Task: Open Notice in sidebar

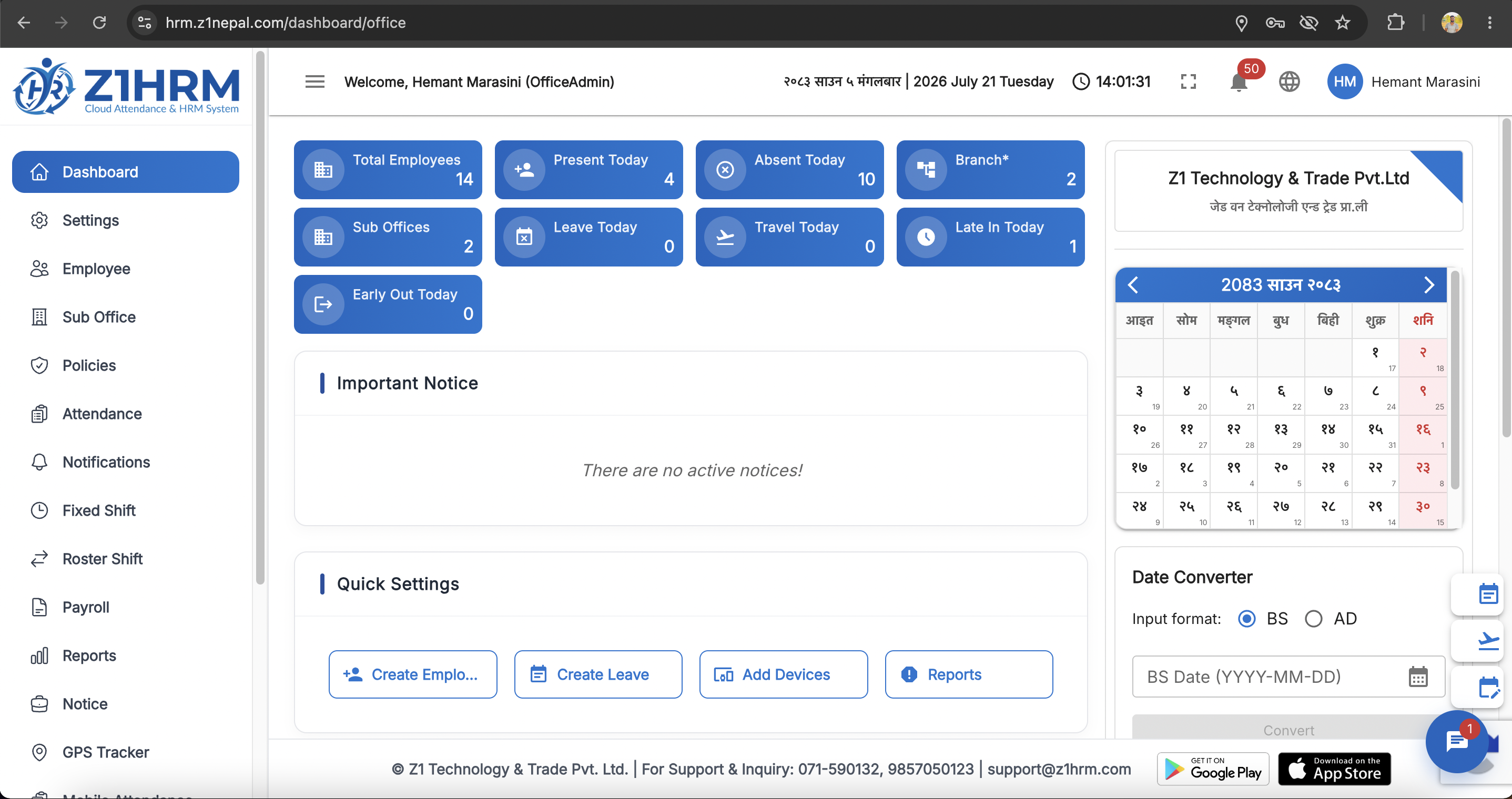Action: (126, 704)
